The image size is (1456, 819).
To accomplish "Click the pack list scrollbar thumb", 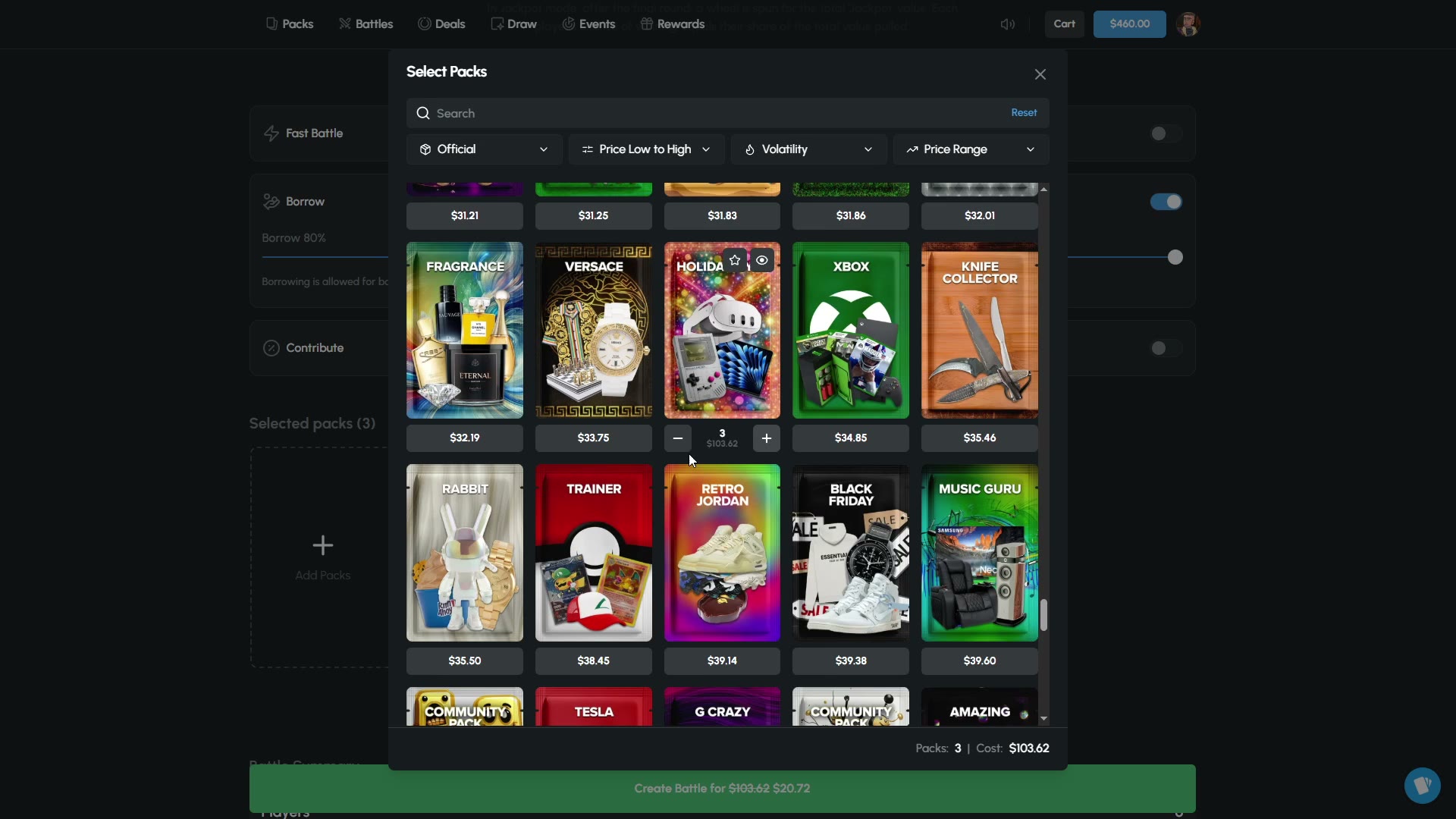I will 1044,615.
